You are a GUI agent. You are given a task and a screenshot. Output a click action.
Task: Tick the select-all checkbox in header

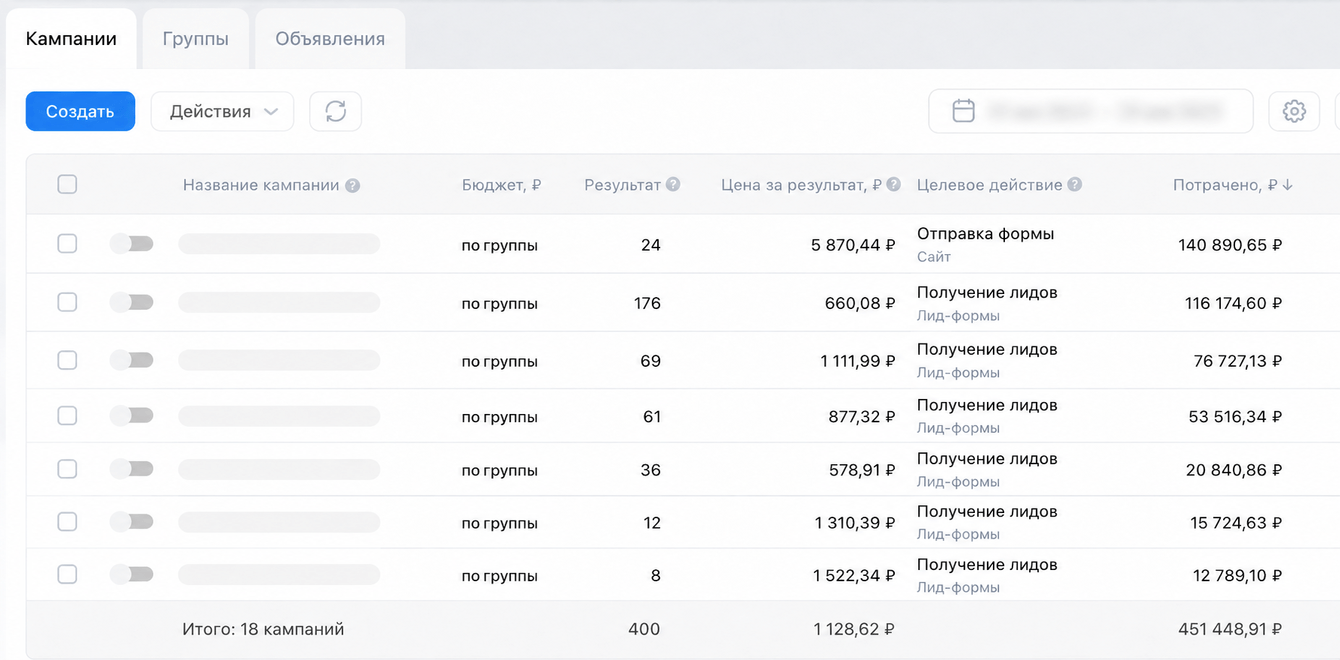[67, 184]
